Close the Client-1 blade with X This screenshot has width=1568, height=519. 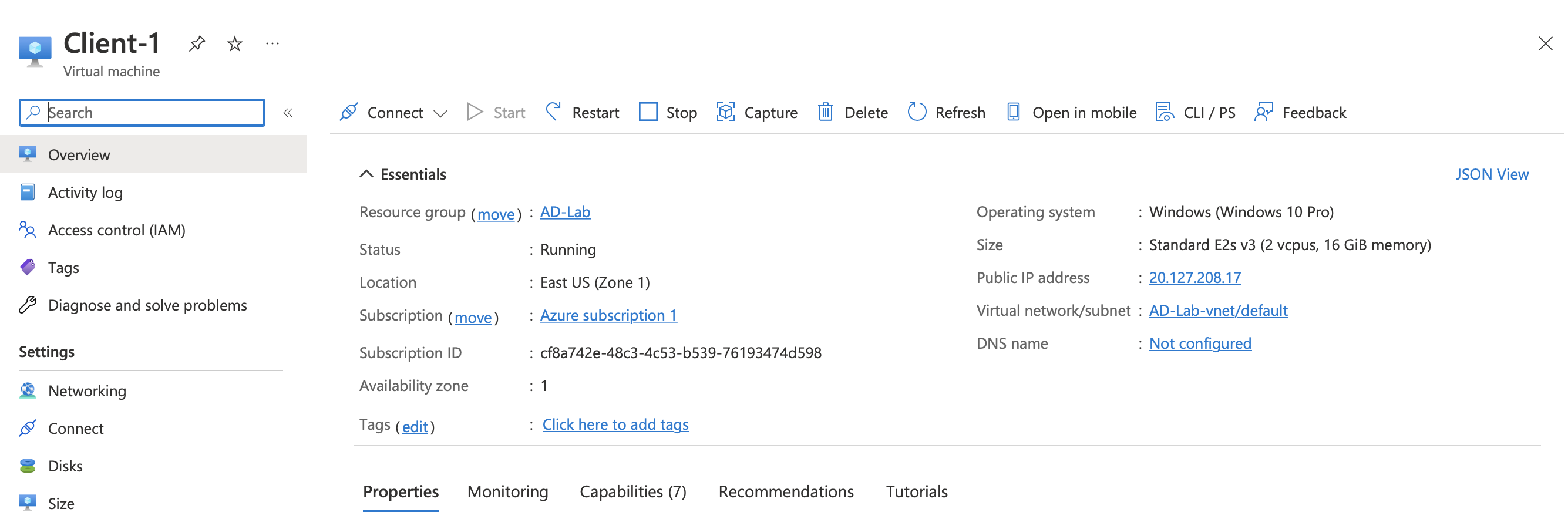tap(1545, 44)
